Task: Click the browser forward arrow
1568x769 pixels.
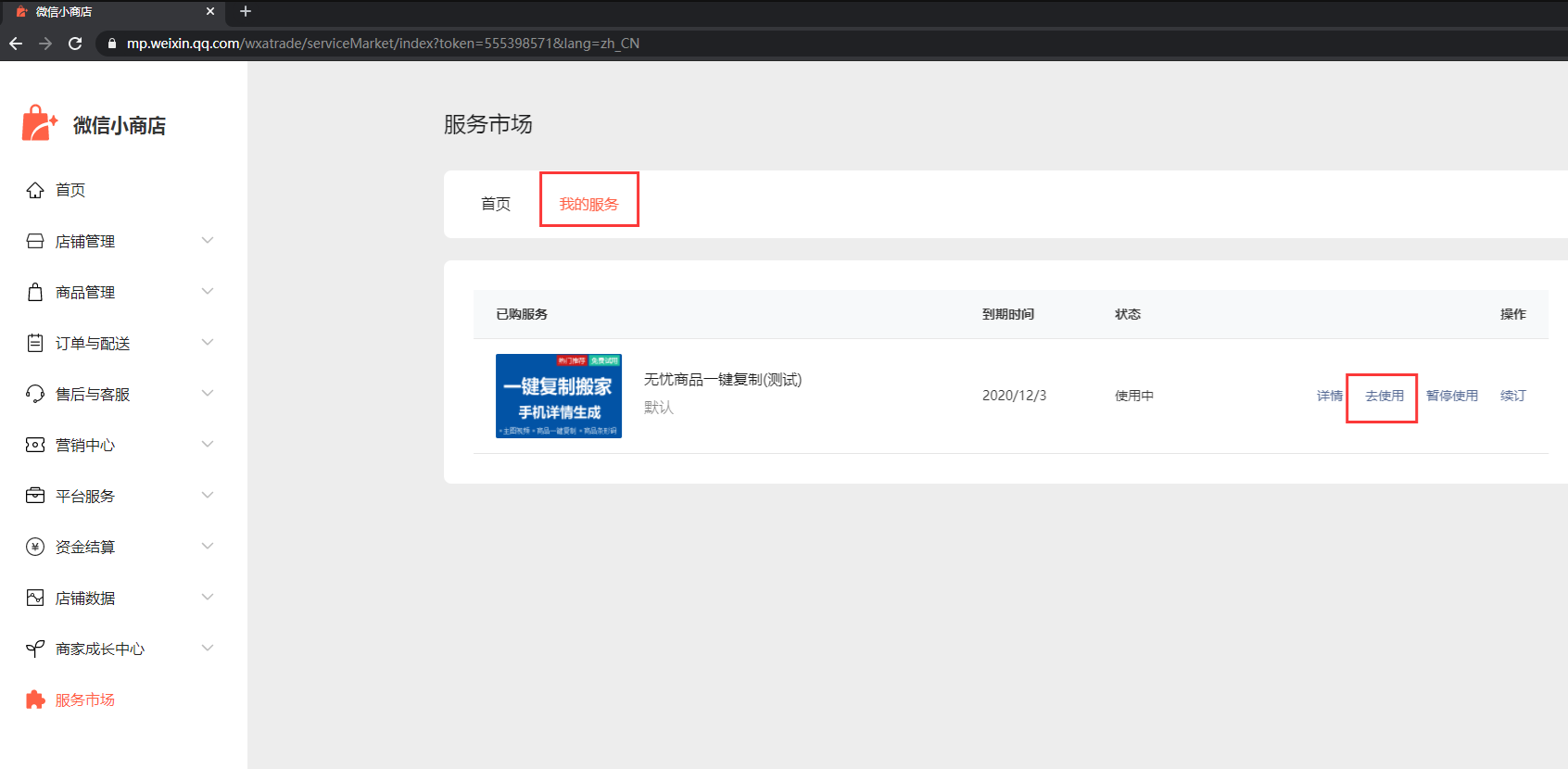Action: click(x=45, y=44)
